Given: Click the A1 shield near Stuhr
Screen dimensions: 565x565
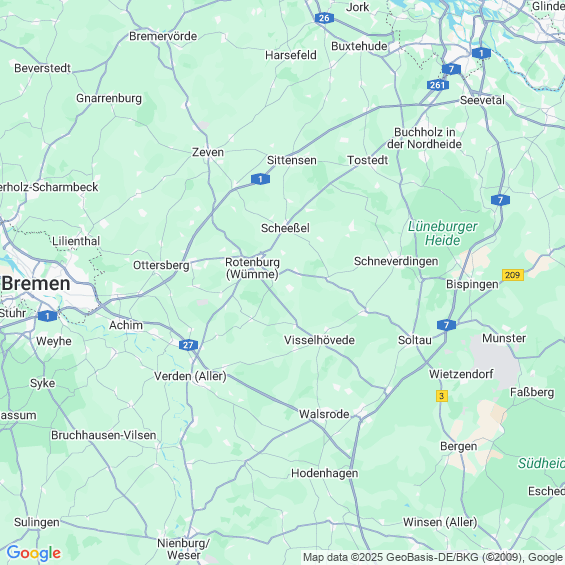Looking at the screenshot, I should [48, 316].
